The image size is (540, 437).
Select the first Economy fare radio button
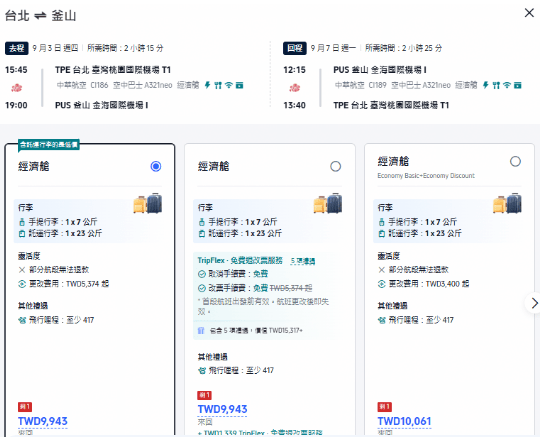(x=156, y=166)
